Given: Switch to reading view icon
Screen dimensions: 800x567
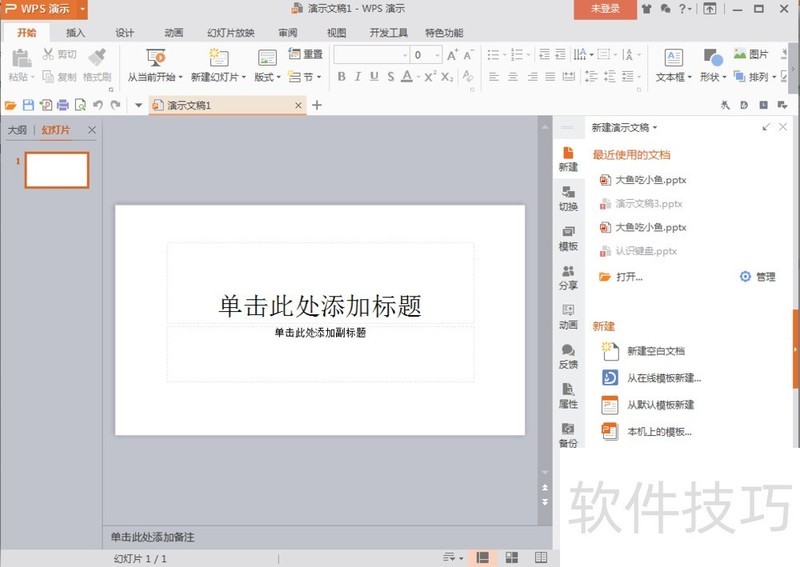Looking at the screenshot, I should click(x=541, y=557).
